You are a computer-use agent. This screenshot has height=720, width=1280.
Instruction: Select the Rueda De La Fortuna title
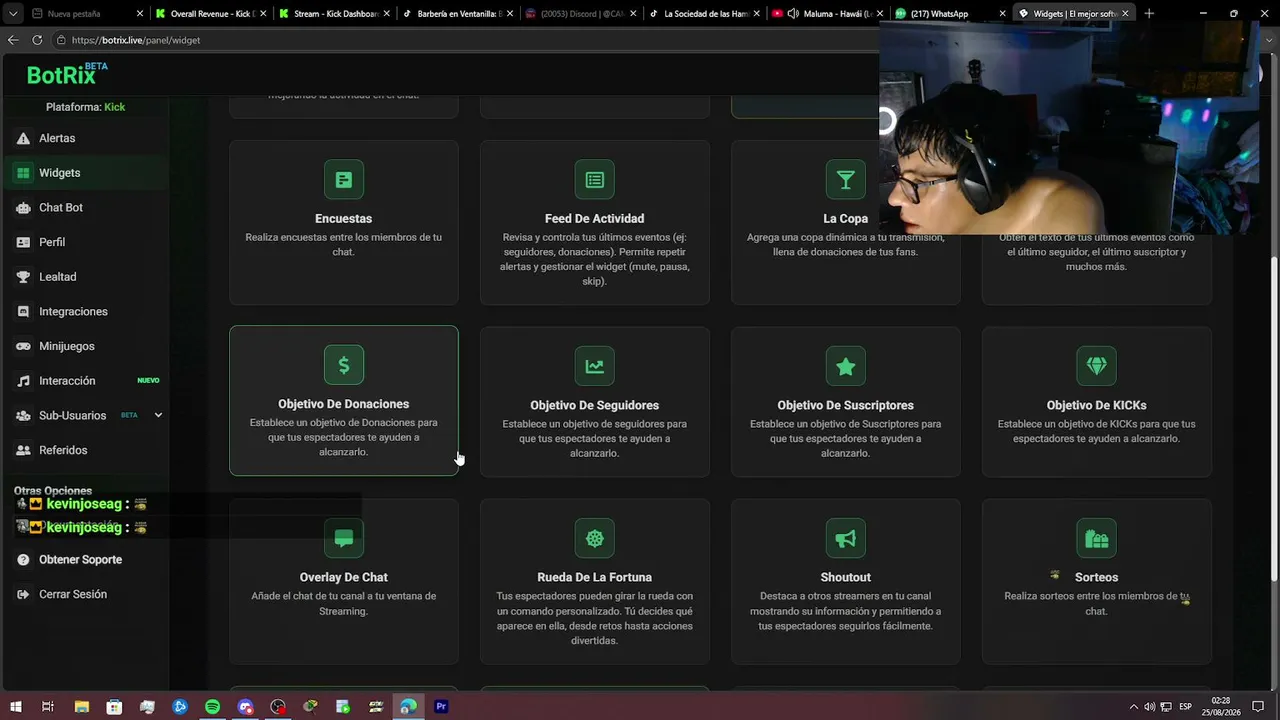(x=595, y=577)
